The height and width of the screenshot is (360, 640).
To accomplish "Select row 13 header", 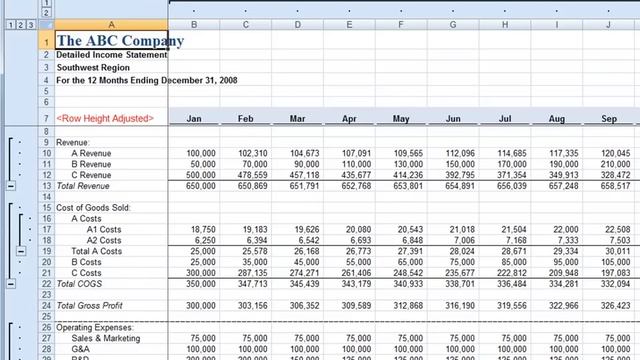I will coord(46,186).
